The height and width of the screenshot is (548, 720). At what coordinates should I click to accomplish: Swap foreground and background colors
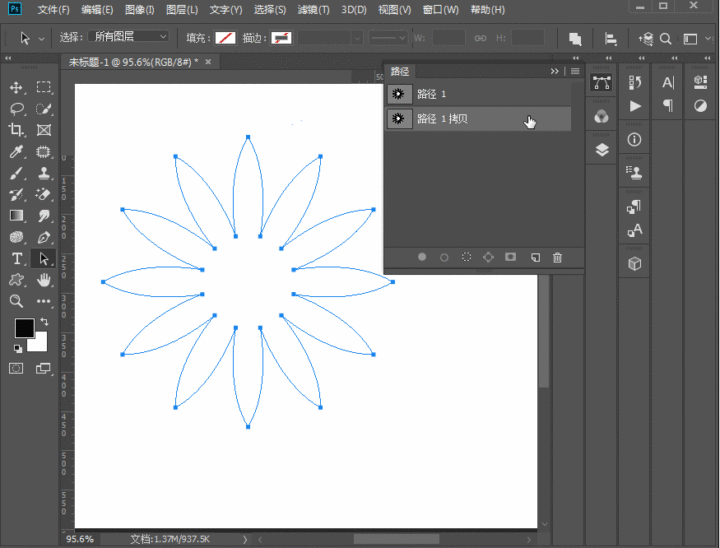coord(44,321)
